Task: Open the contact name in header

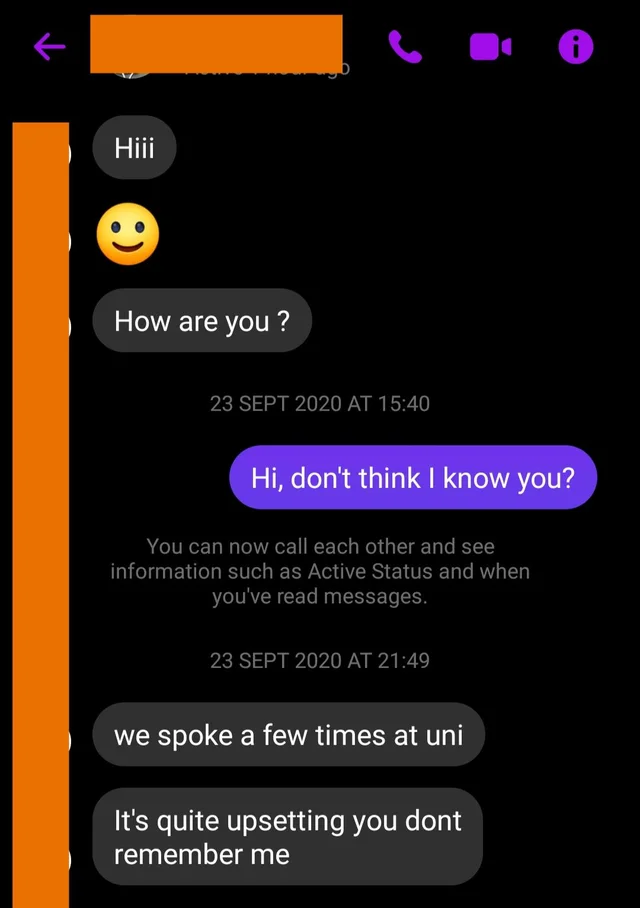Action: click(216, 44)
